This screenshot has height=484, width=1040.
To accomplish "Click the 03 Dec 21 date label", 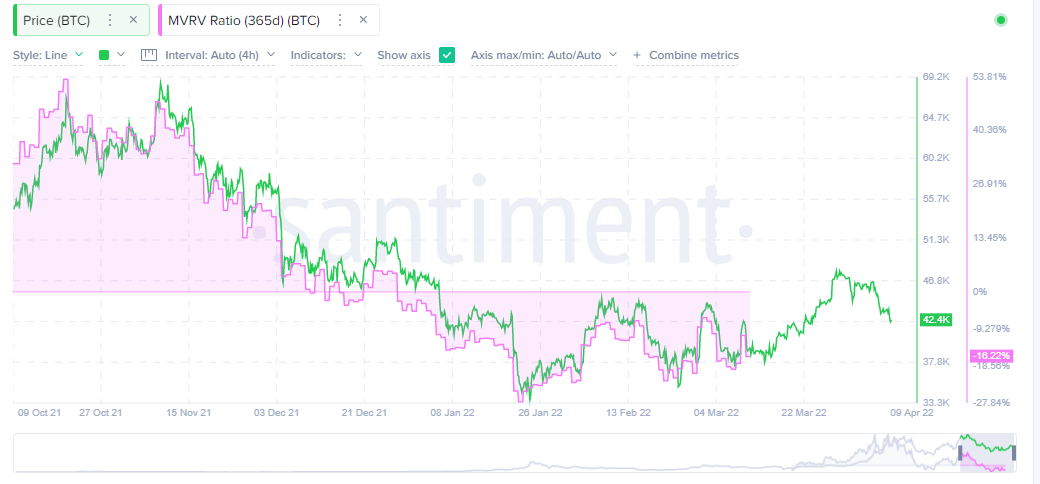I will (x=277, y=412).
